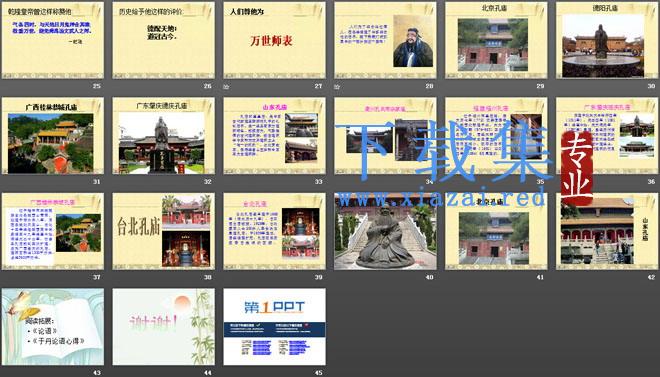Screen dimensions: 660x377
Task: Select the 德阳孔庙 slide thumbnail
Action: click(607, 40)
